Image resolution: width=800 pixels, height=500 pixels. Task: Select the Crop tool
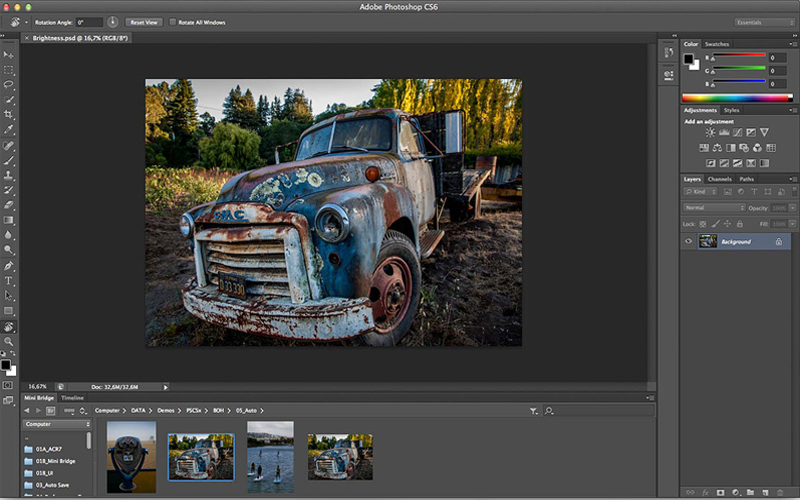point(9,115)
